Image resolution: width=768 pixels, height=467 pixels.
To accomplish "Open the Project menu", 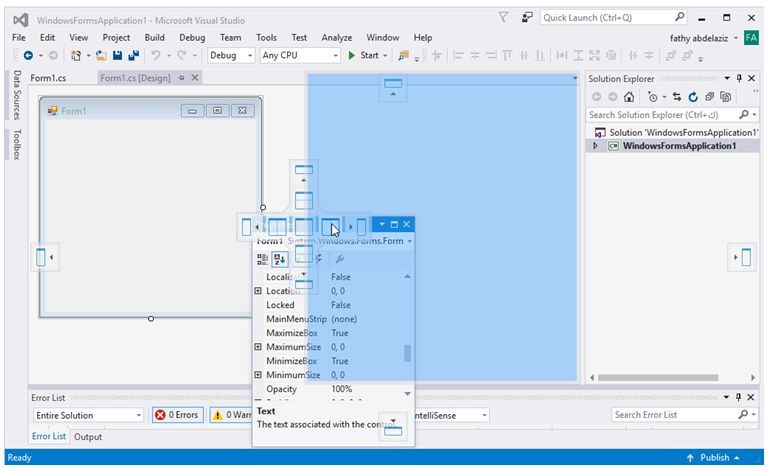I will pyautogui.click(x=116, y=38).
